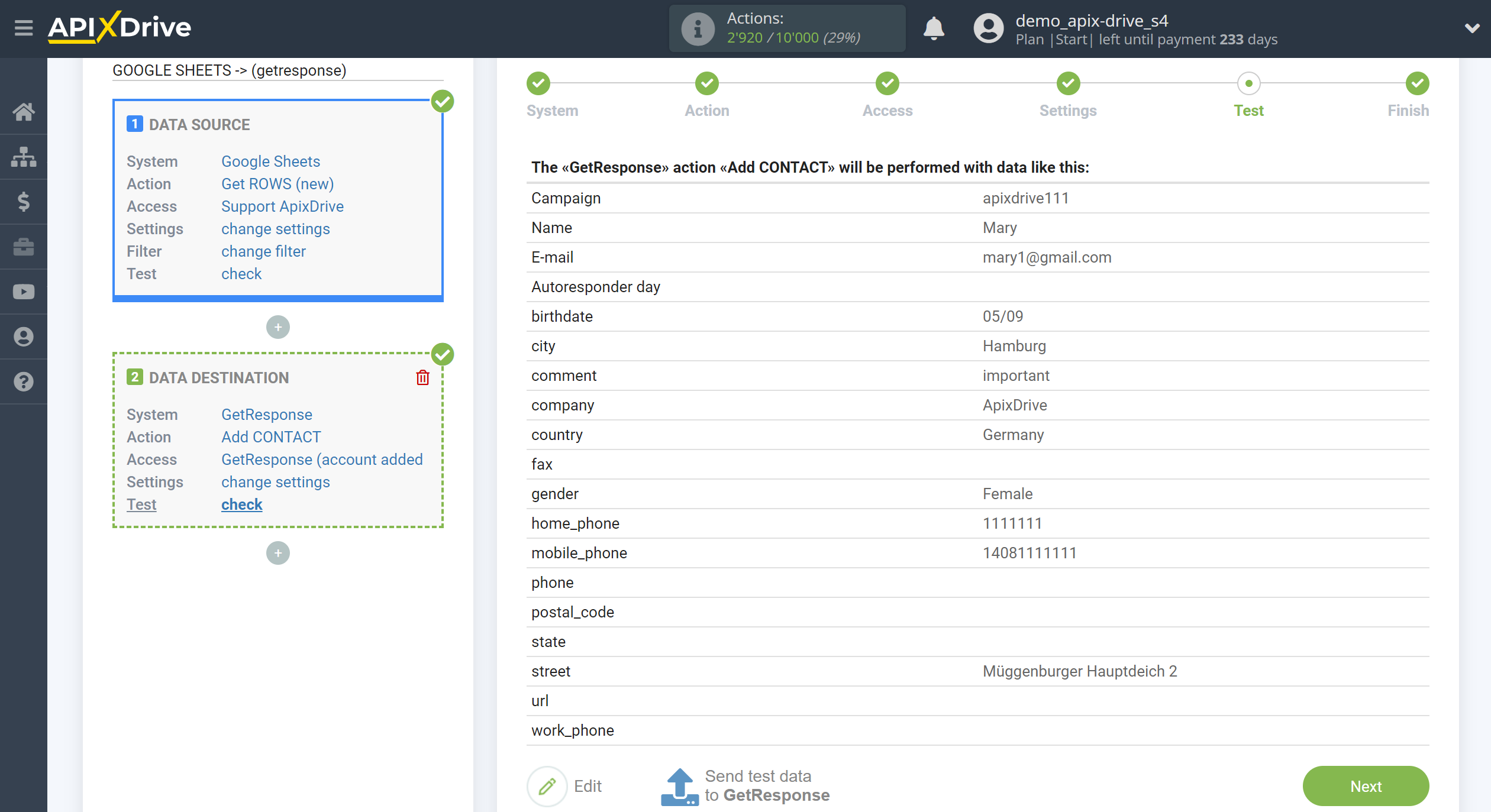The height and width of the screenshot is (812, 1491).
Task: Click check link in Data Destination
Action: click(x=241, y=504)
